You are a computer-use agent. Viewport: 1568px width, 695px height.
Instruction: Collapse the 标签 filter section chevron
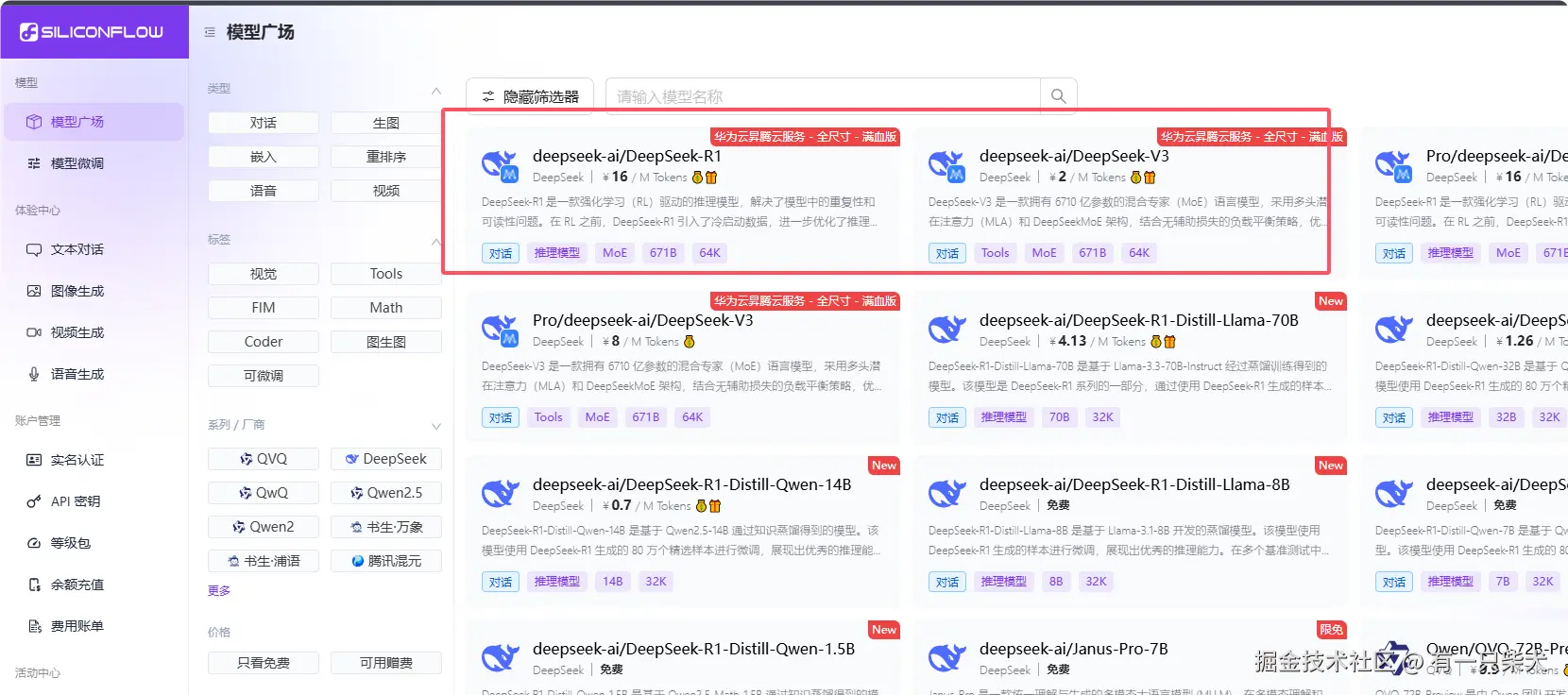click(435, 242)
